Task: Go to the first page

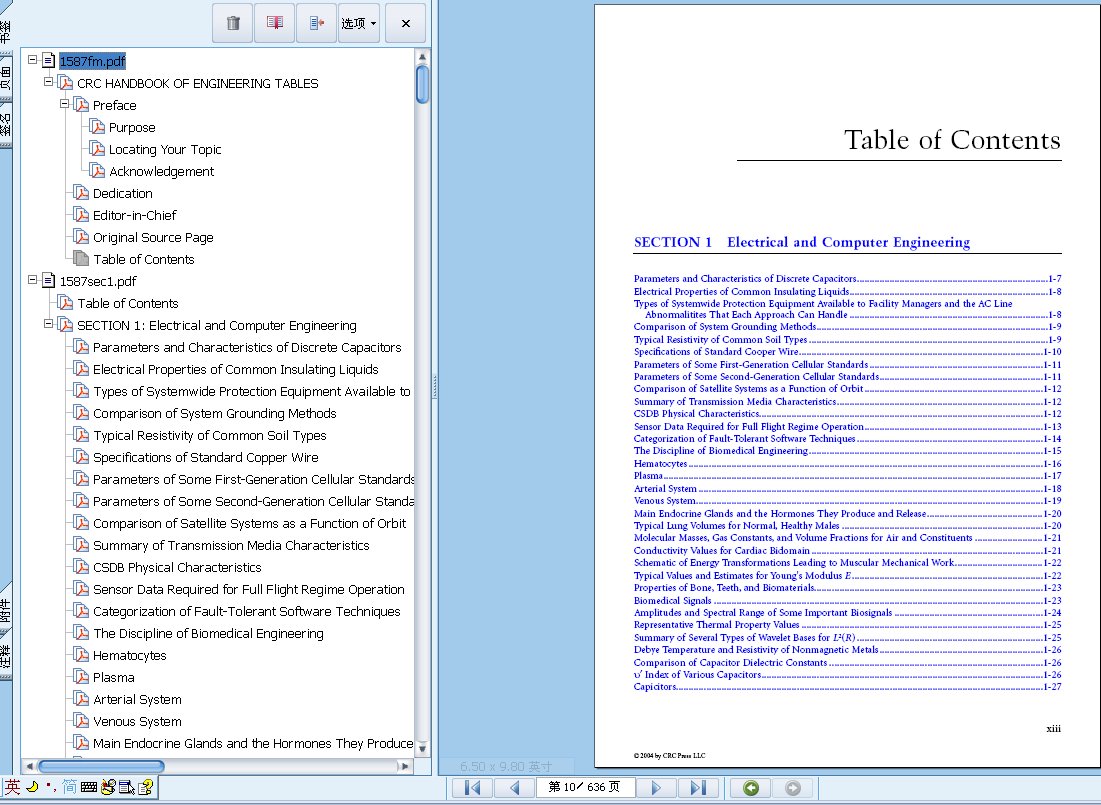Action: coord(472,787)
